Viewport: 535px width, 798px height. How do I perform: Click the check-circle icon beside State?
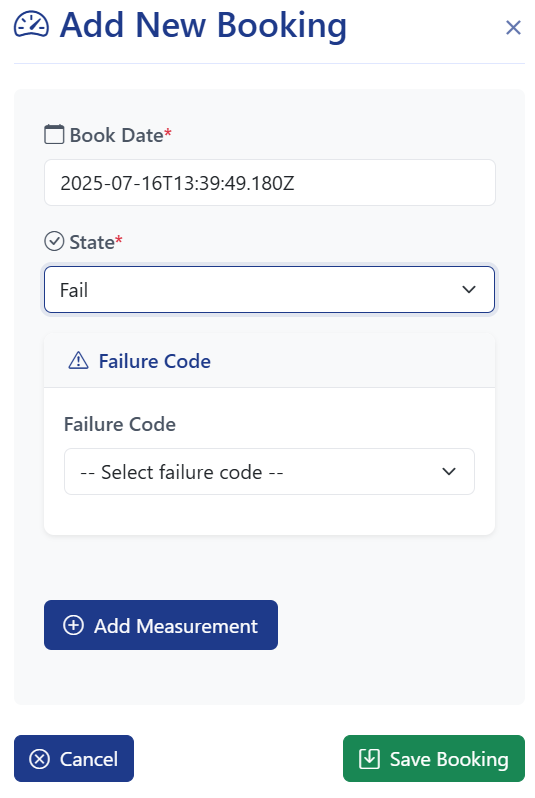click(54, 242)
